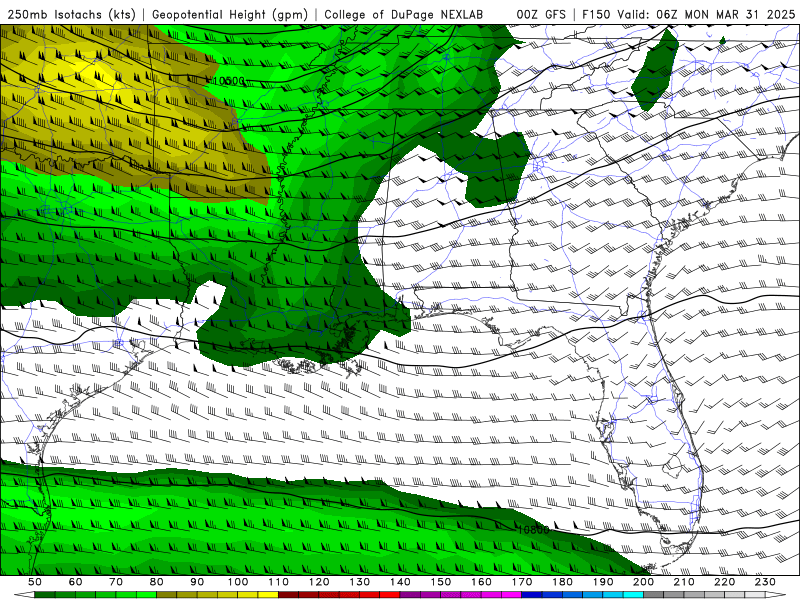The image size is (800, 600).
Task: Click the "College of DuPage NEXLAB" label
Action: coord(404,14)
